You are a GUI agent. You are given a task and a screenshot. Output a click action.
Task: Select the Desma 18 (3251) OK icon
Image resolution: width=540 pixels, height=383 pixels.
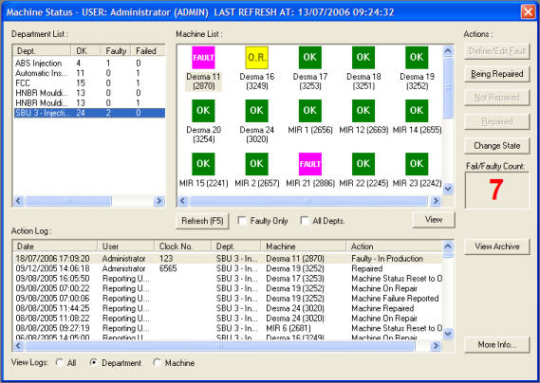click(x=363, y=58)
